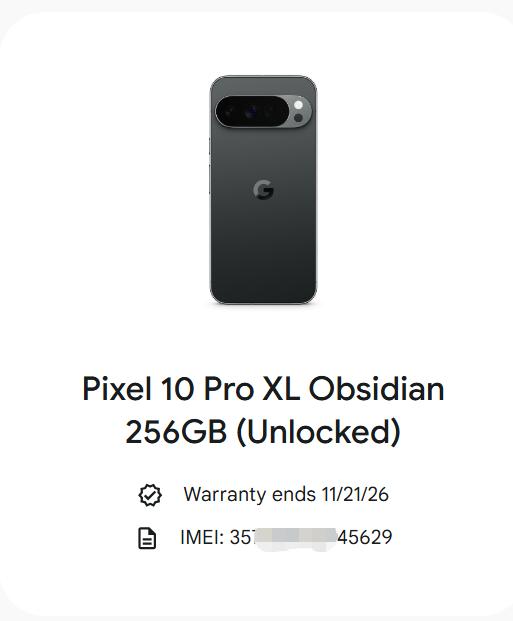Click the bottom edge of the phone image
The height and width of the screenshot is (621, 513).
[263, 302]
